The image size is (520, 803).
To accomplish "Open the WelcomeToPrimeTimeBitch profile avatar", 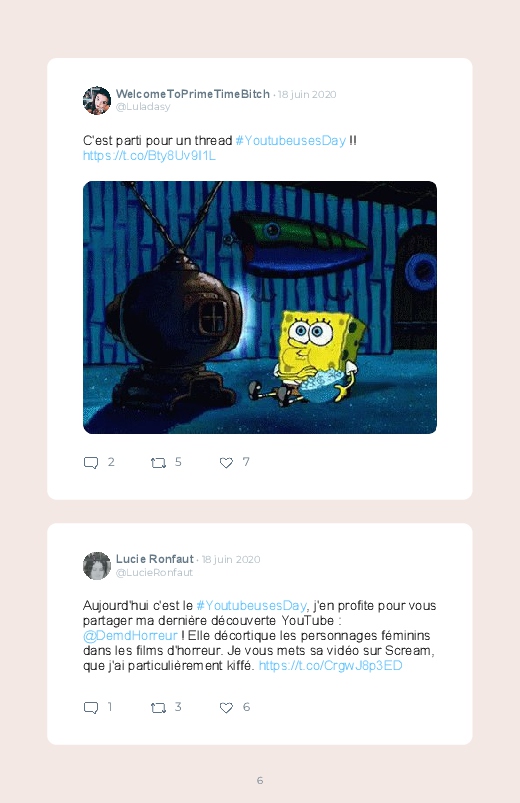I will click(97, 100).
